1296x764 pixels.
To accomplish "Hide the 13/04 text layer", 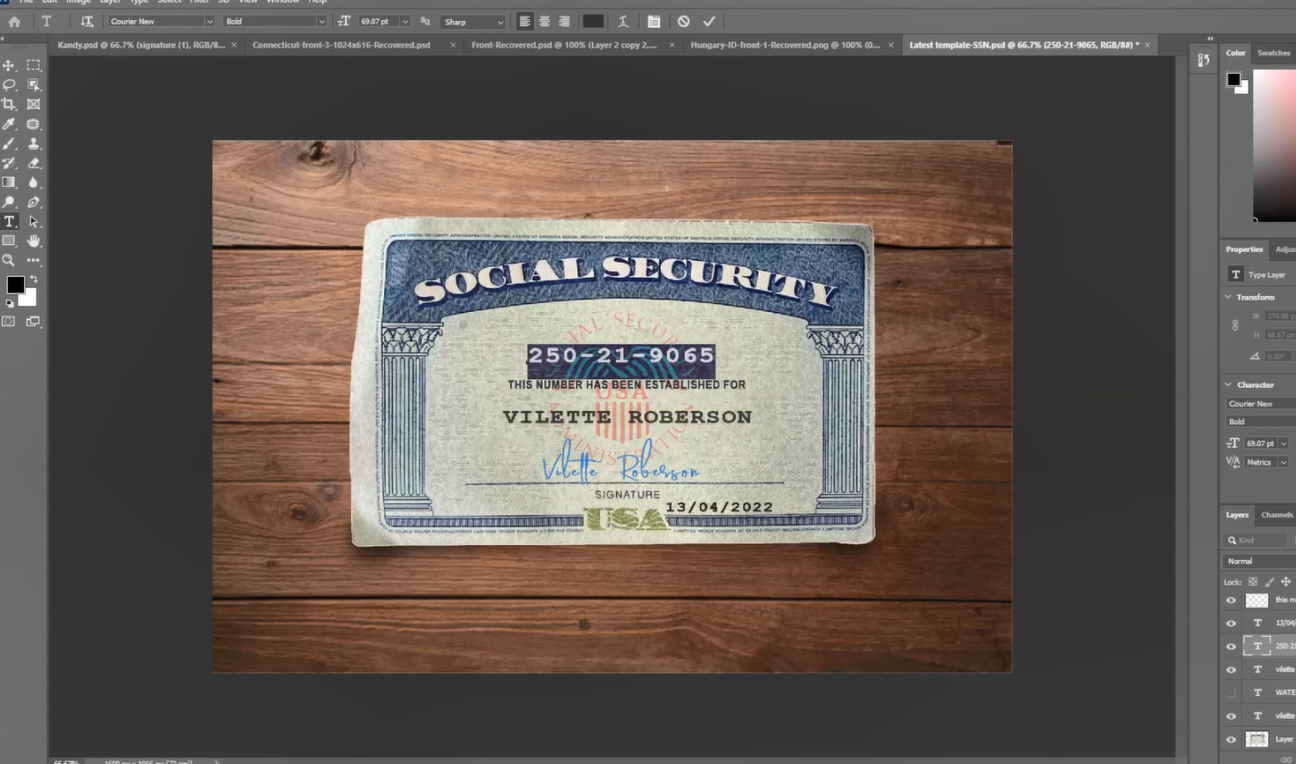I will tap(1231, 622).
